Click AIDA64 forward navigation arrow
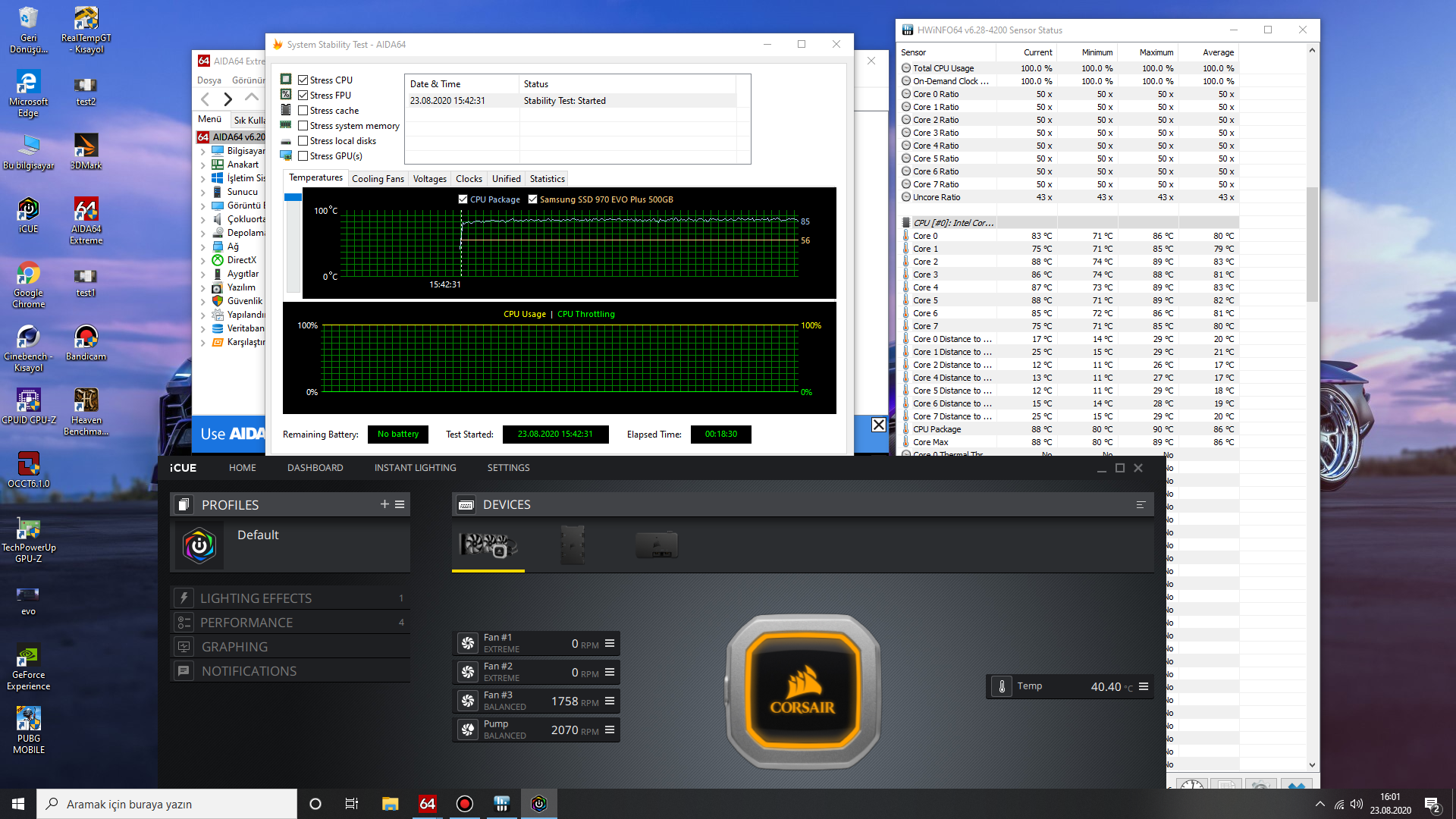 click(227, 99)
